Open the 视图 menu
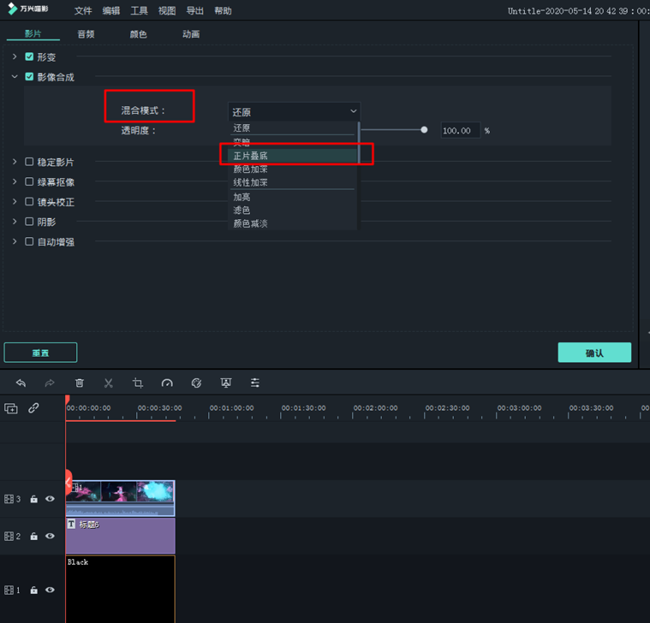The width and height of the screenshot is (650, 623). coord(167,11)
